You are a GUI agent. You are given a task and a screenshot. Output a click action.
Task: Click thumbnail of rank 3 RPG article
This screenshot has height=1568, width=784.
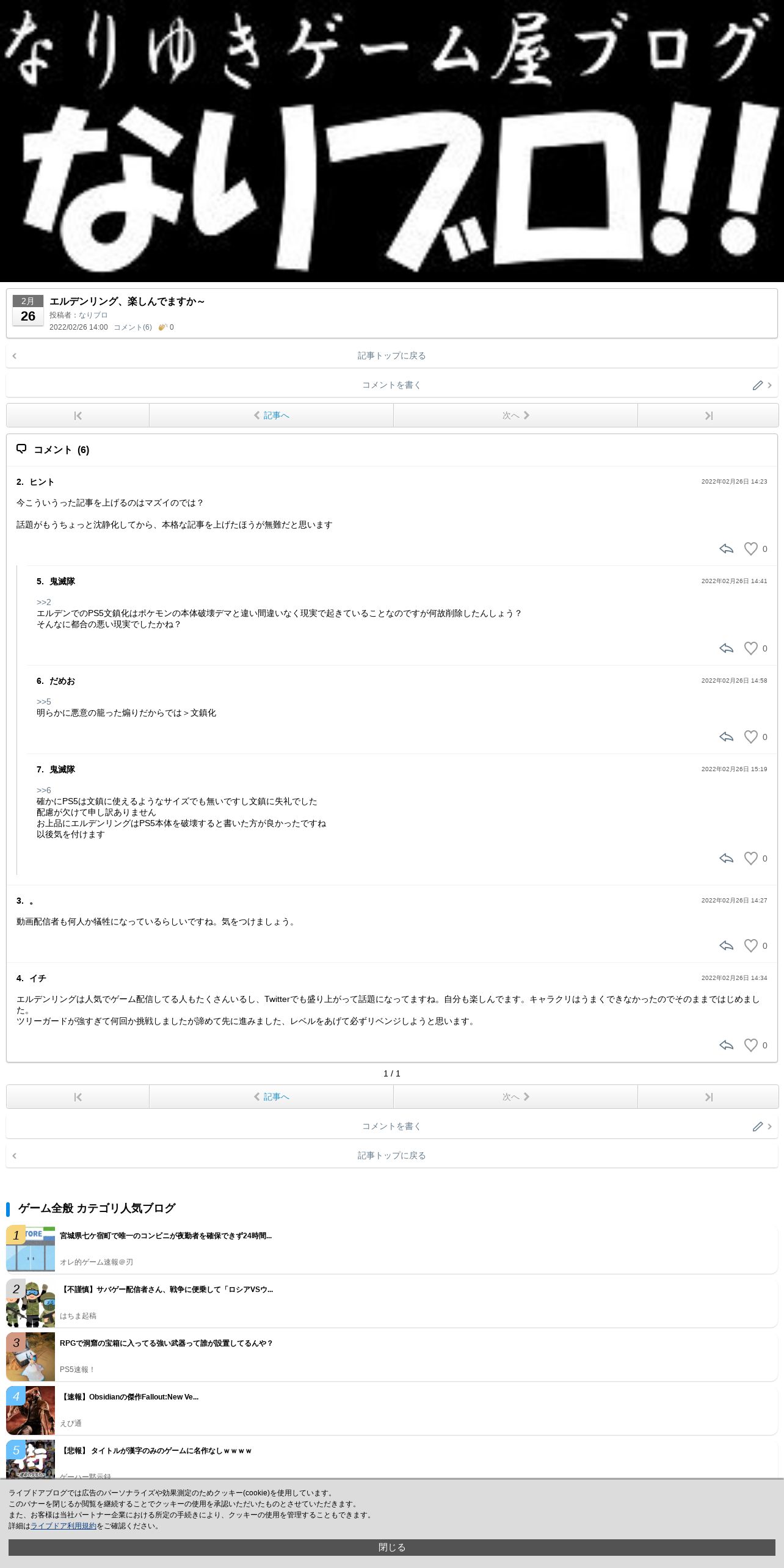(x=31, y=1357)
